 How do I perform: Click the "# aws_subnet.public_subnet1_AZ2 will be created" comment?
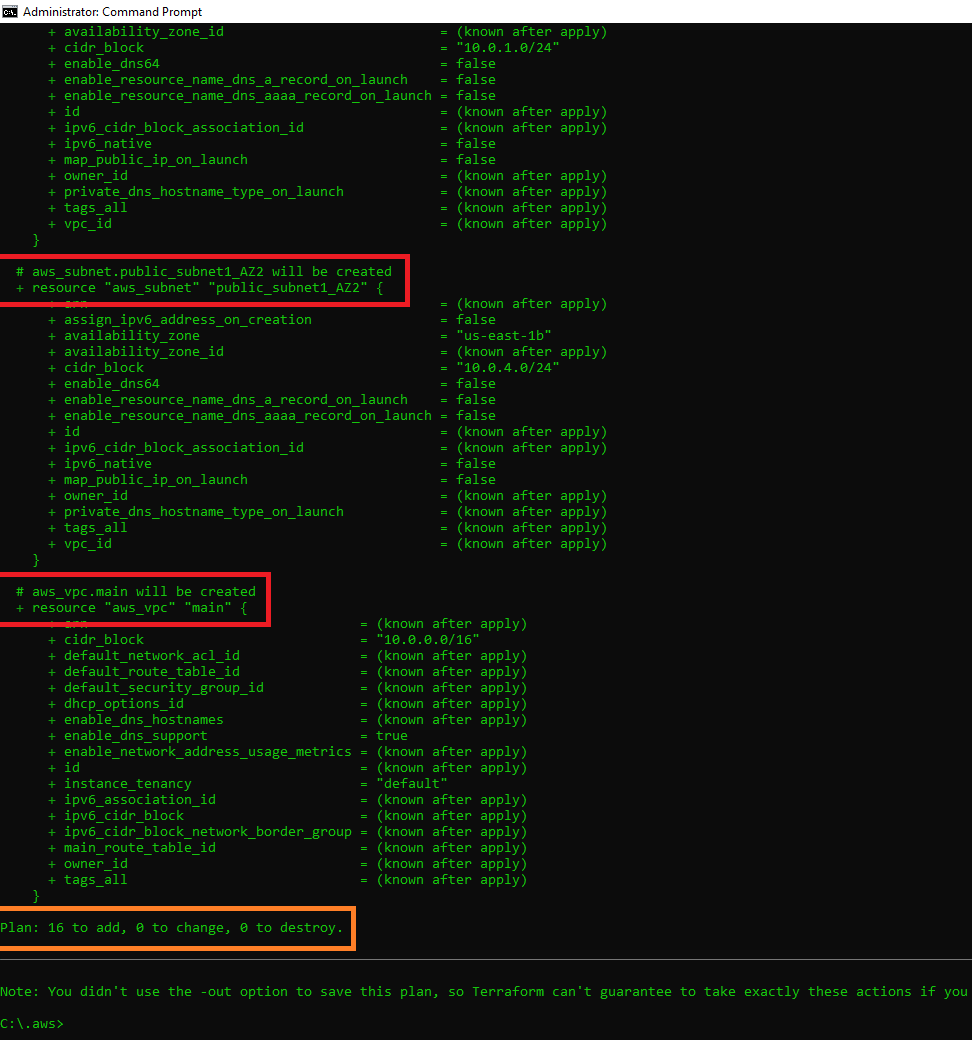pos(204,271)
